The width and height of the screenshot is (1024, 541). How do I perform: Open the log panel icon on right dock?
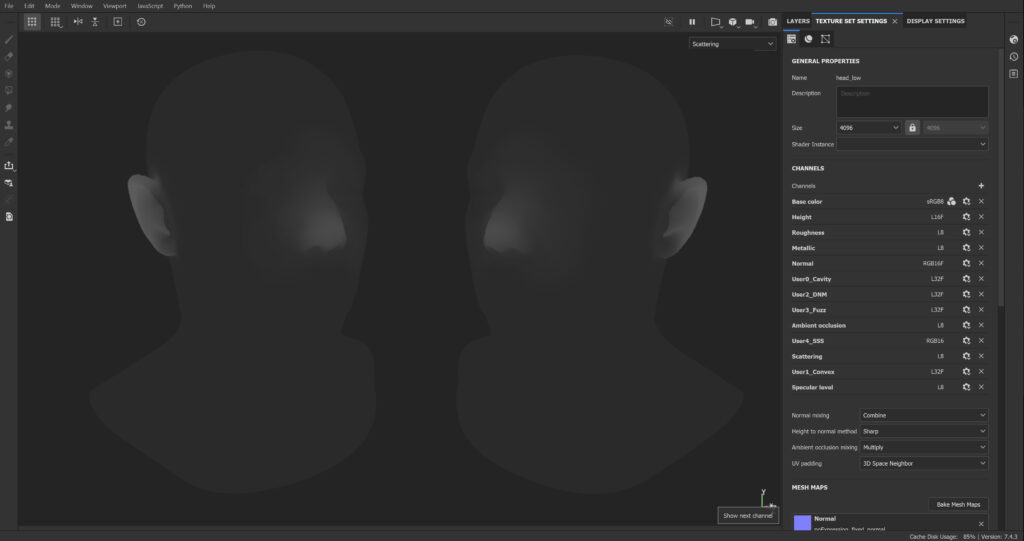1014,74
